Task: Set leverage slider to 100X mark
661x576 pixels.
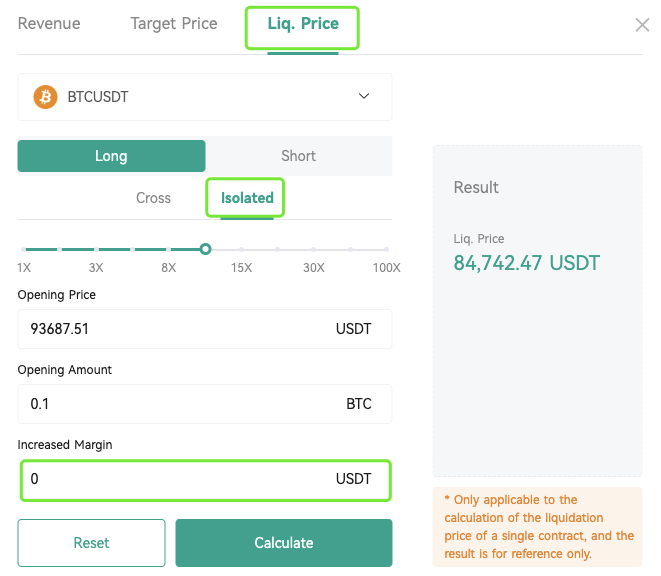Action: [387, 249]
